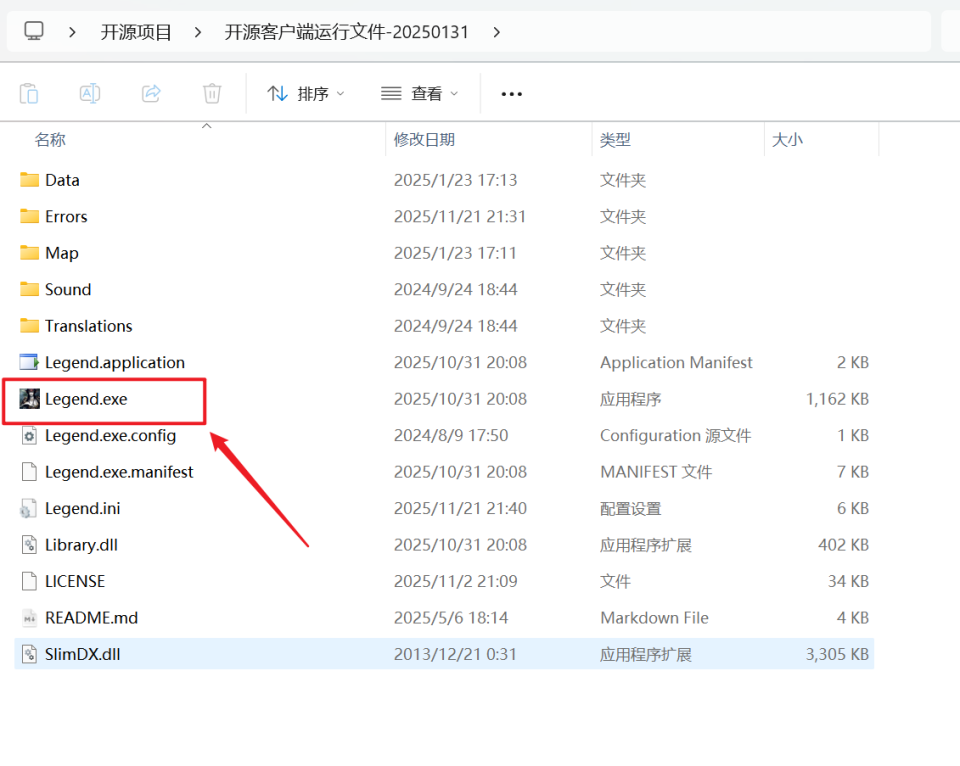Select the file name Legend.application
Image resolution: width=960 pixels, height=766 pixels.
115,362
